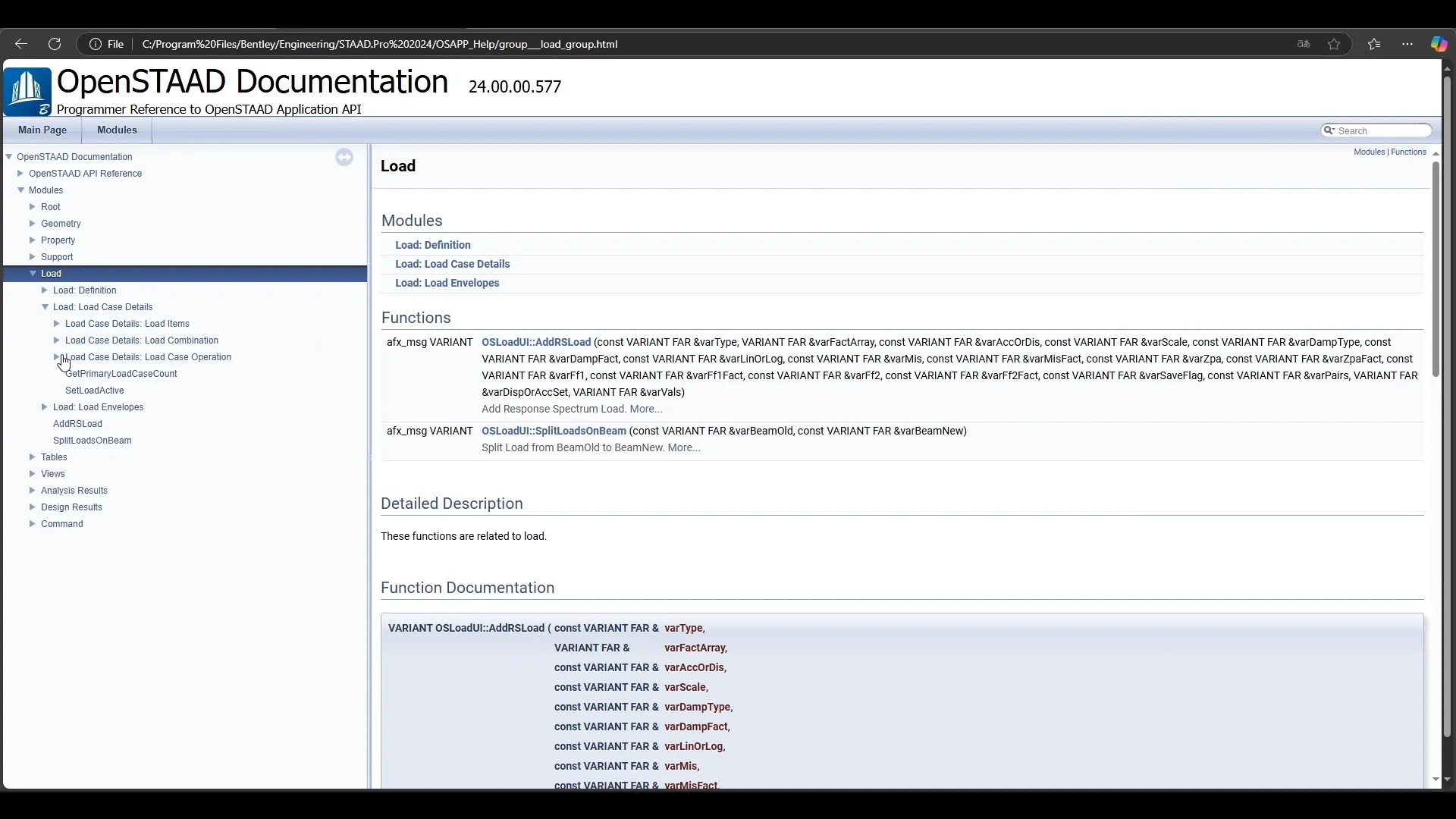The width and height of the screenshot is (1456, 819).
Task: Click the favorite star icon in address bar
Action: pos(1334,44)
